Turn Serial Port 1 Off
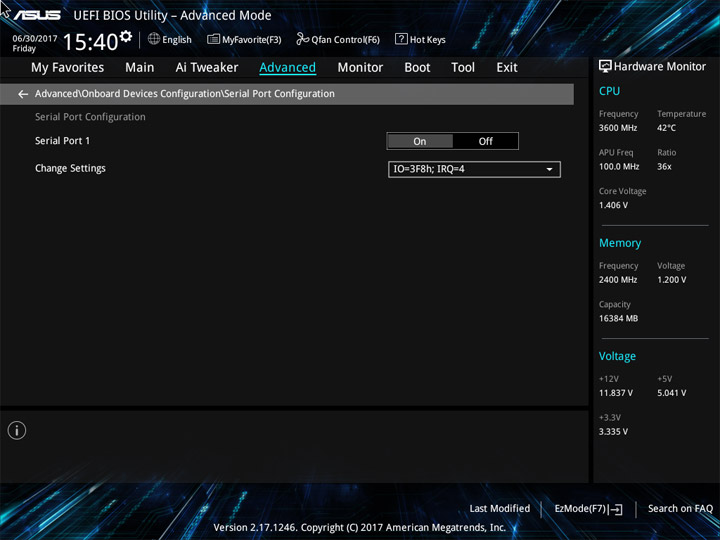Screen dimensions: 720x540 click(x=485, y=141)
